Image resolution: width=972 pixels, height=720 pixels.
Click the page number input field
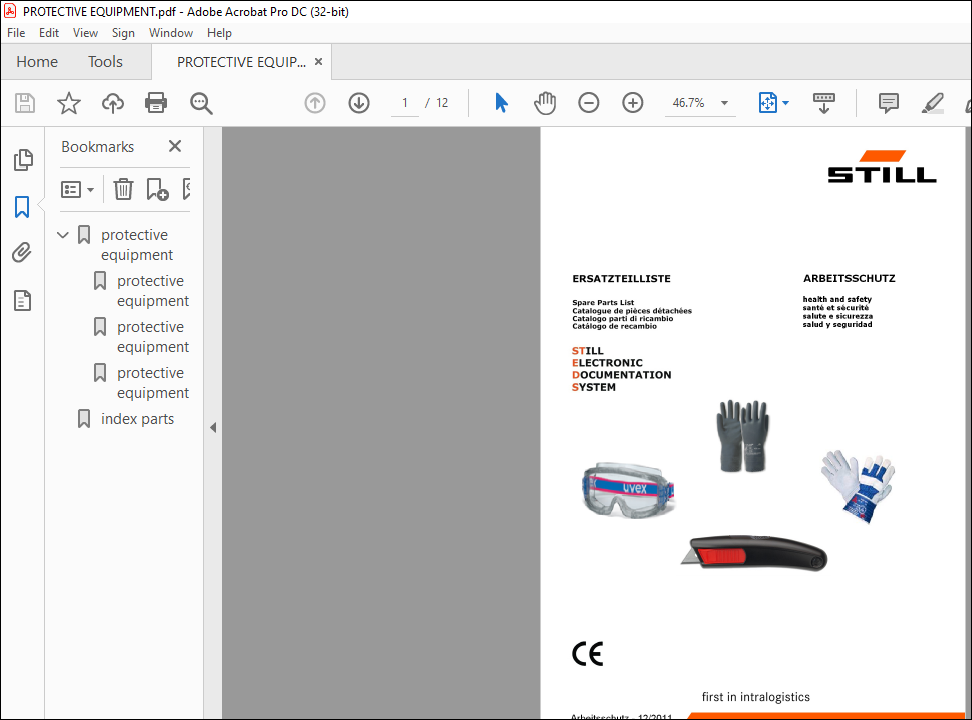405,103
